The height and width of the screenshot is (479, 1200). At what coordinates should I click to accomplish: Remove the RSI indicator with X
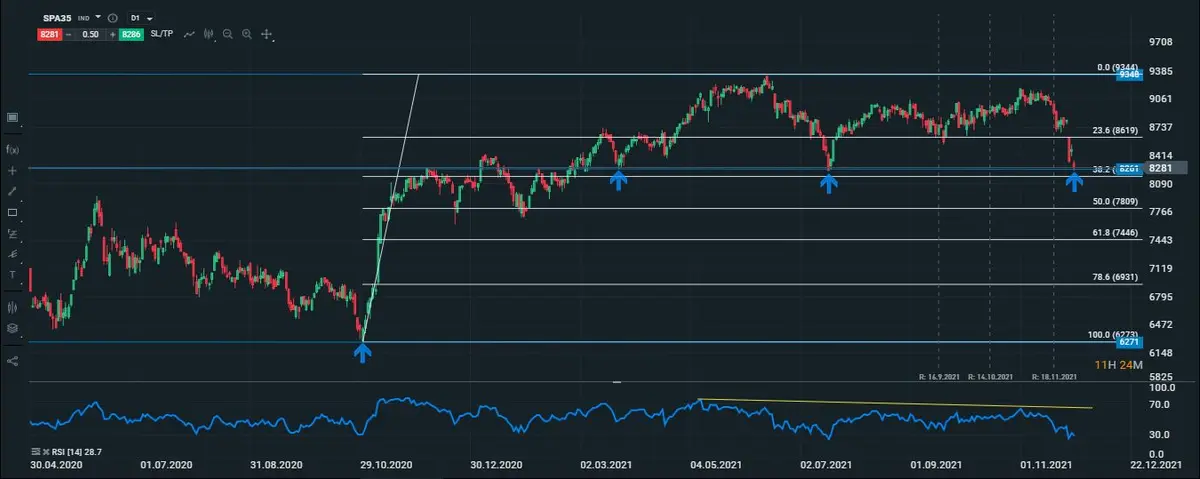click(47, 453)
